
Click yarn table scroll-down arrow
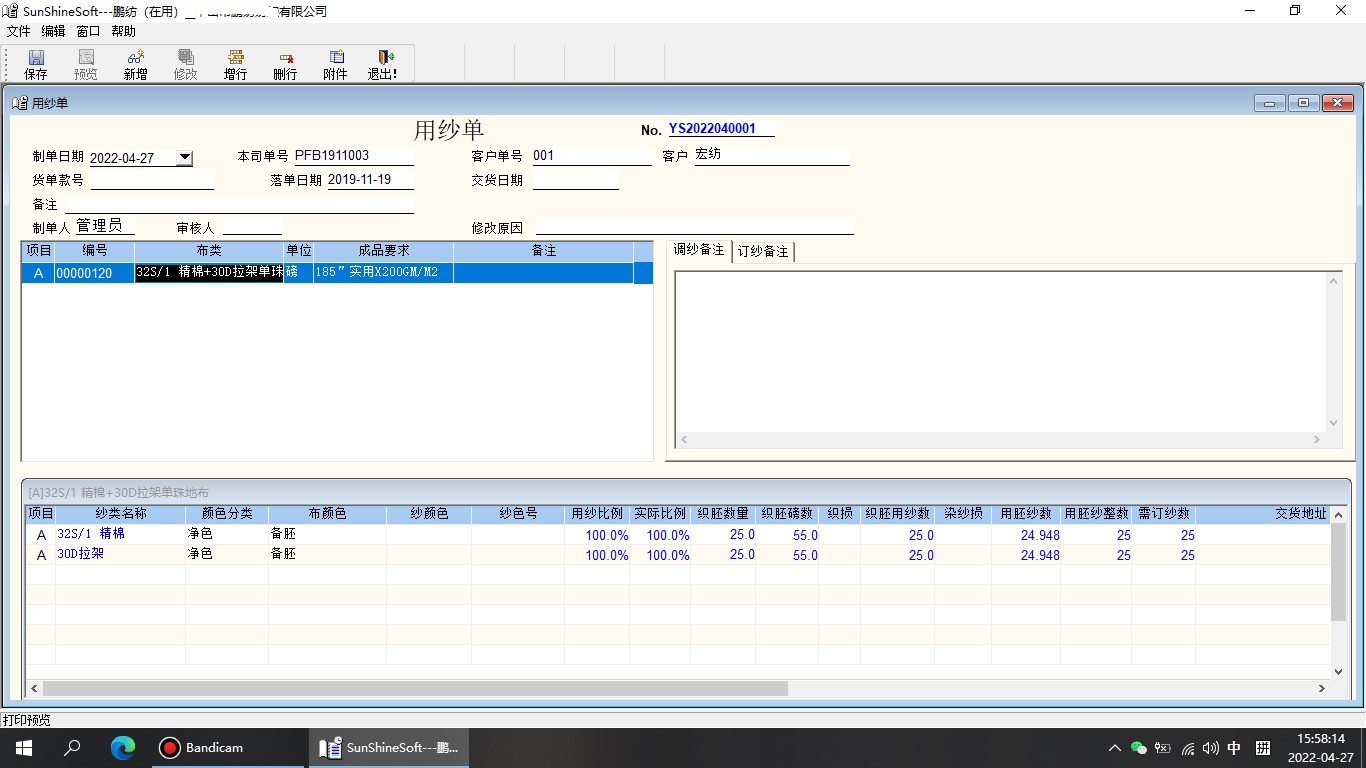tap(1339, 672)
